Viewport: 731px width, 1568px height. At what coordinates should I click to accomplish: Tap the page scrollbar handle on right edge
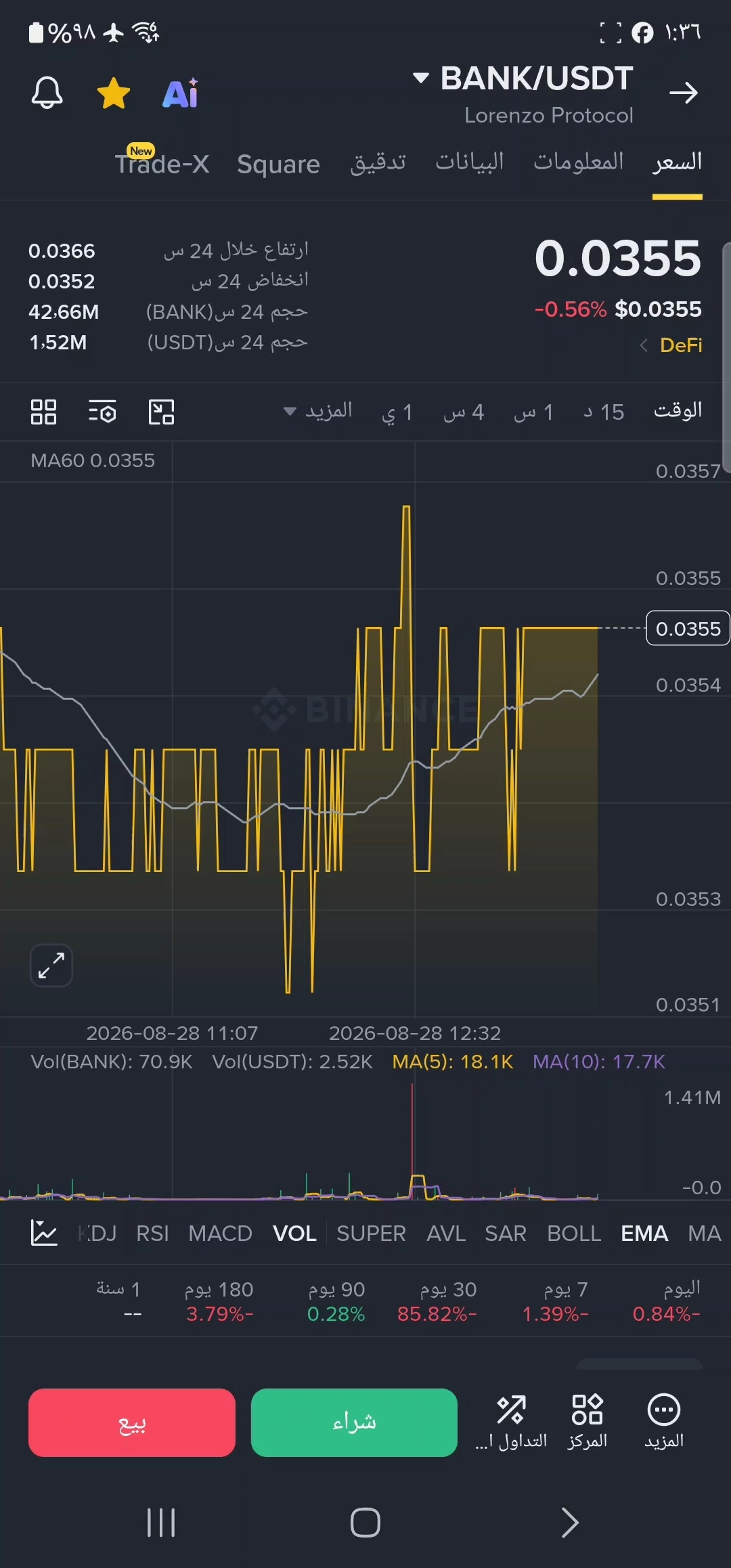726,357
